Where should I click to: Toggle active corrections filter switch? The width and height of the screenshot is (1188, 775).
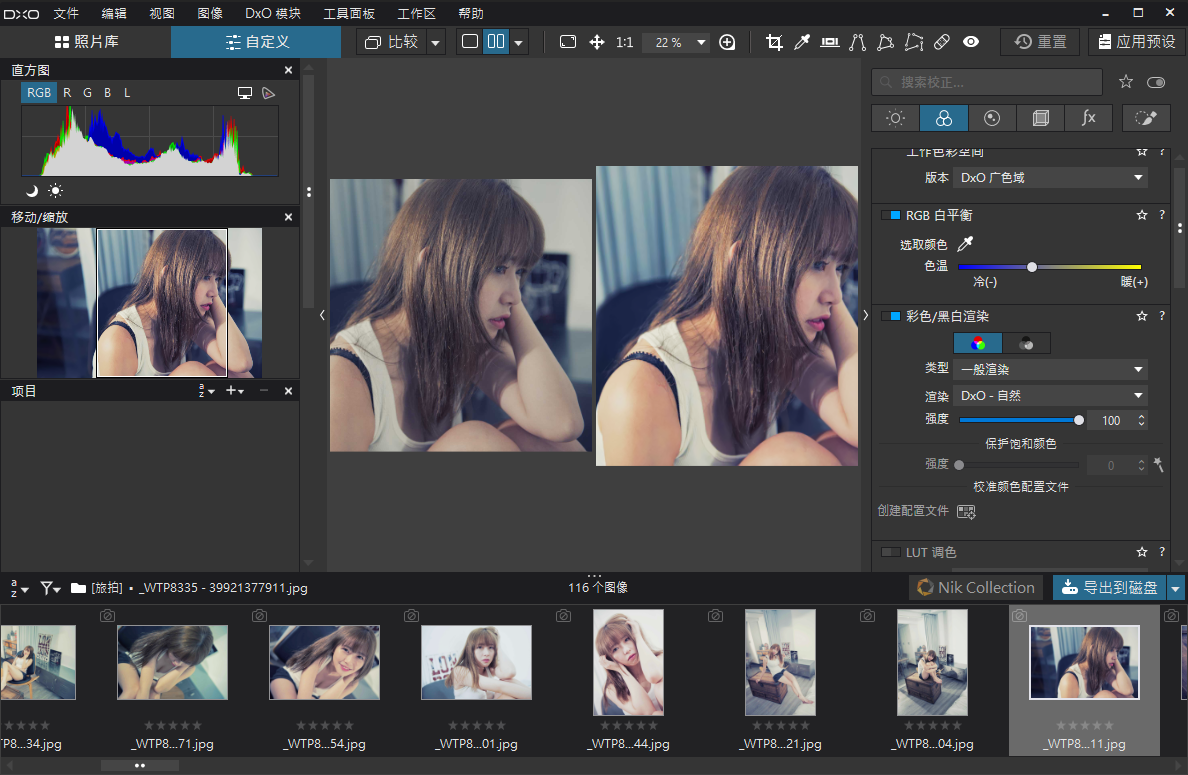tap(1156, 82)
